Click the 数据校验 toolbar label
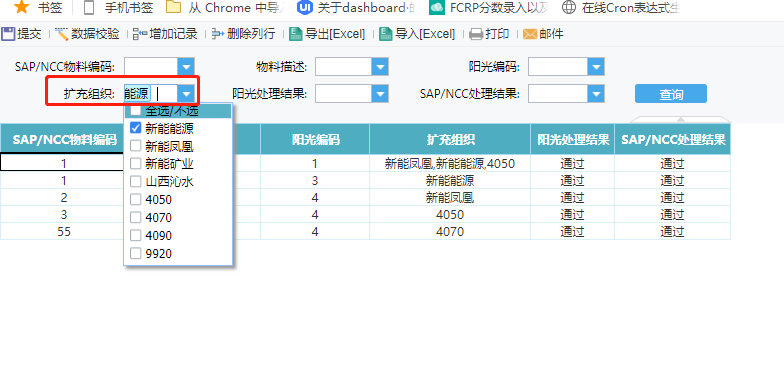 95,34
